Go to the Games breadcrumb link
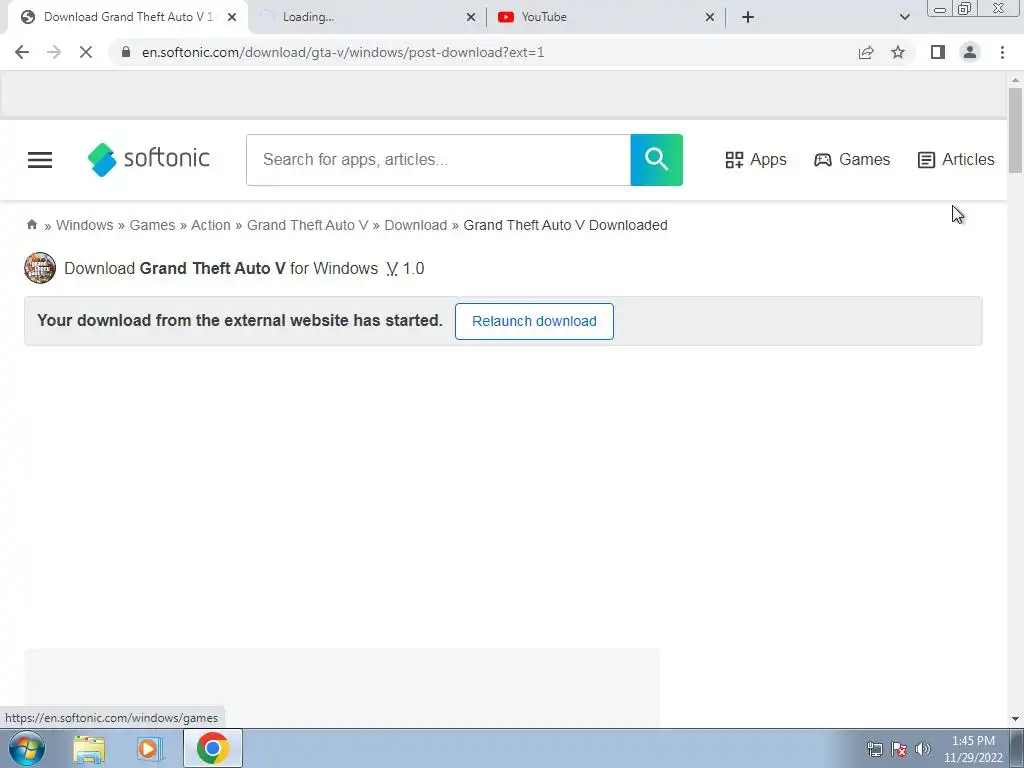The height and width of the screenshot is (768, 1024). (x=152, y=225)
